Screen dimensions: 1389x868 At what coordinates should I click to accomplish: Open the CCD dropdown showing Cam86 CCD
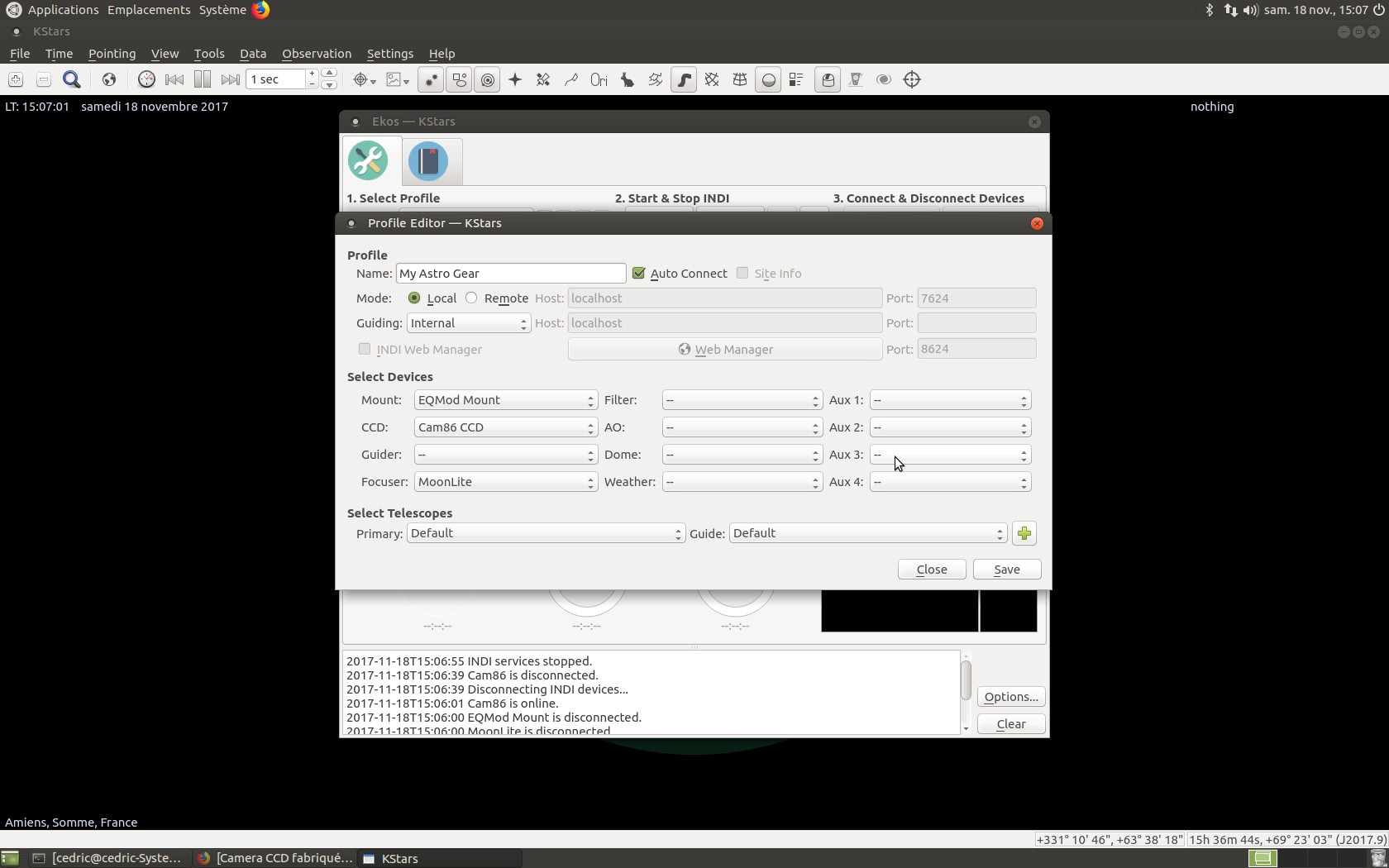point(506,427)
